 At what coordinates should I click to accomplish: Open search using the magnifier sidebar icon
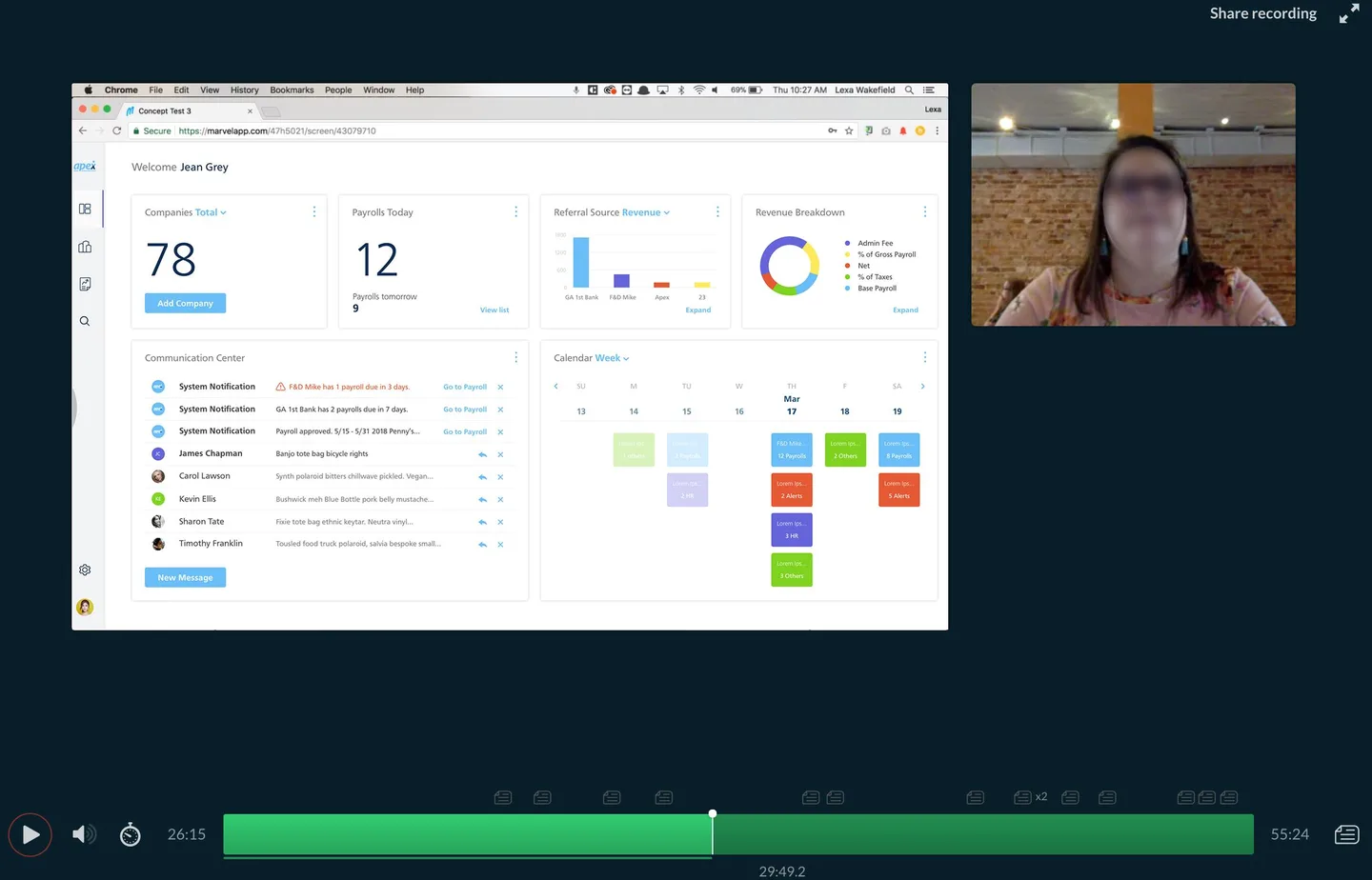(85, 321)
